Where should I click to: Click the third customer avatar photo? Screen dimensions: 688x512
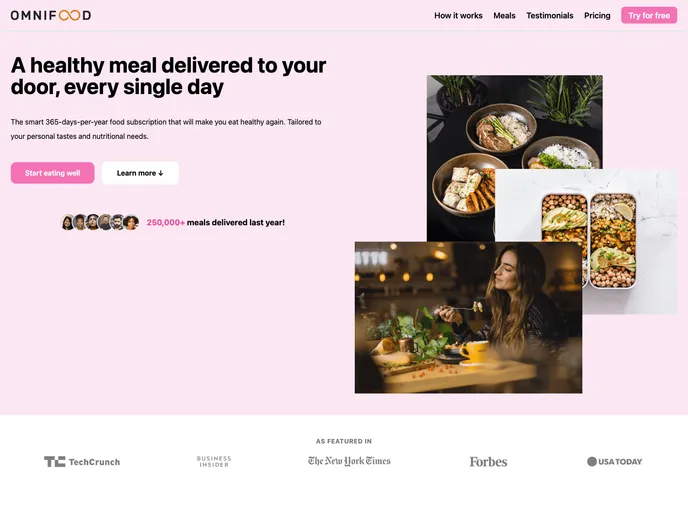[x=93, y=222]
